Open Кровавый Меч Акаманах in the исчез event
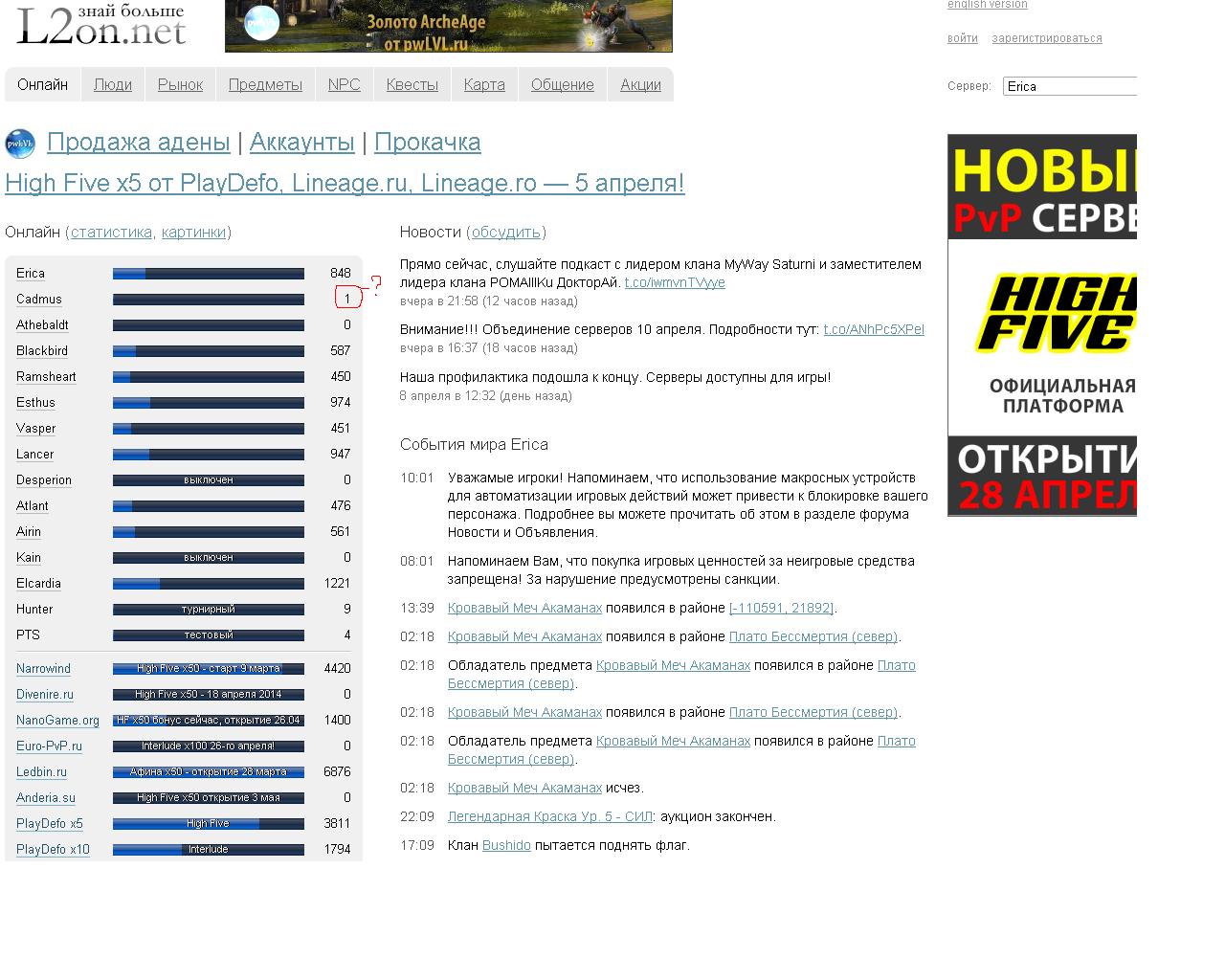Screen dimensions: 1225x980 524,789
